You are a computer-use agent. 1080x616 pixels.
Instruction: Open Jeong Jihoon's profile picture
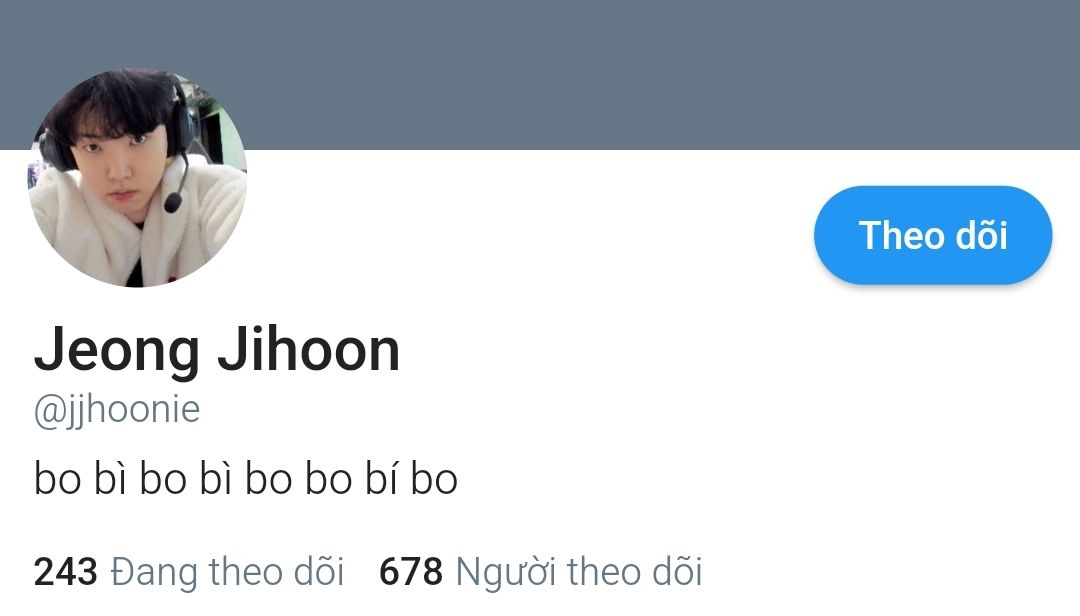tap(138, 177)
